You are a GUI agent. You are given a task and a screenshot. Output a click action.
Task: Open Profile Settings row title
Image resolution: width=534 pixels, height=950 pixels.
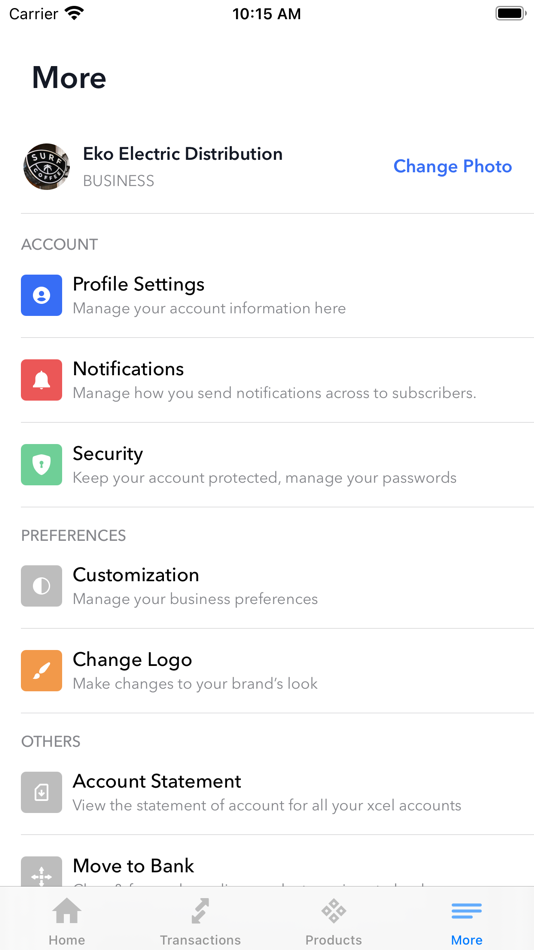click(139, 284)
